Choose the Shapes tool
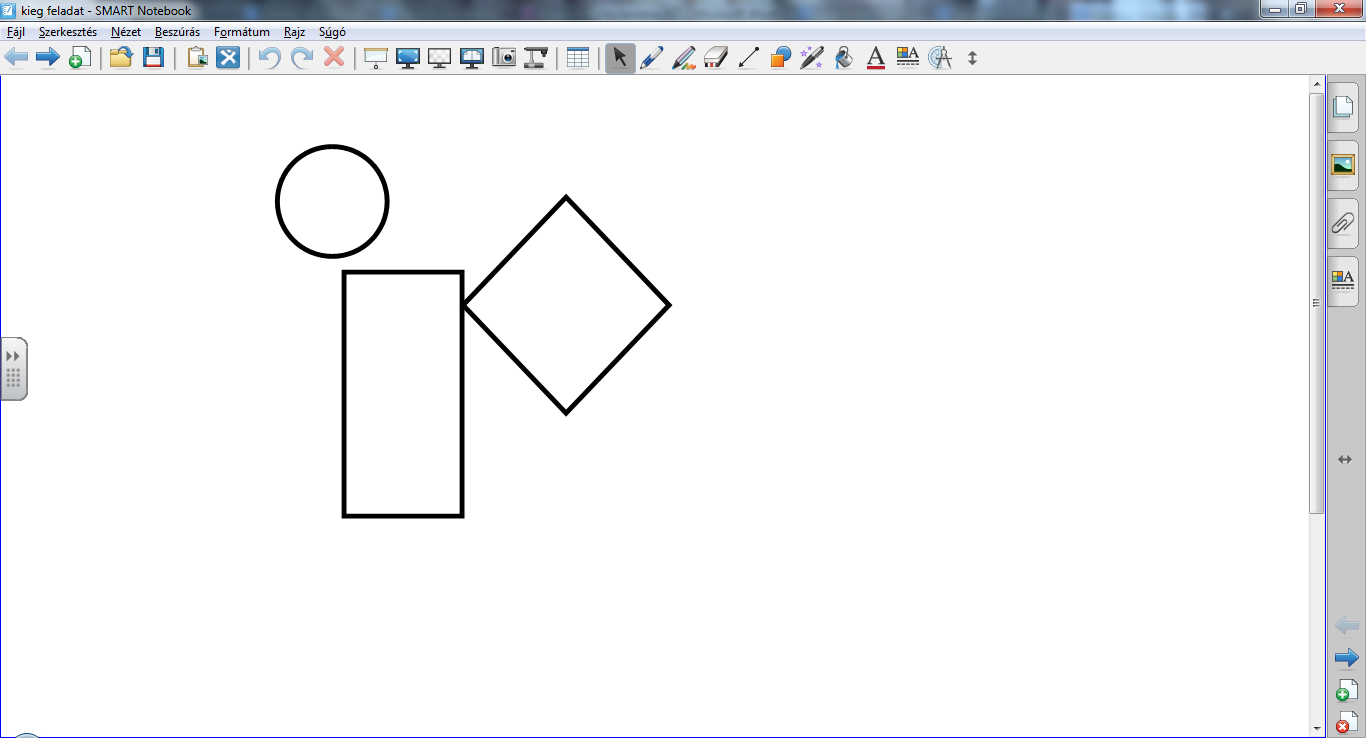This screenshot has height=738, width=1366. click(780, 58)
